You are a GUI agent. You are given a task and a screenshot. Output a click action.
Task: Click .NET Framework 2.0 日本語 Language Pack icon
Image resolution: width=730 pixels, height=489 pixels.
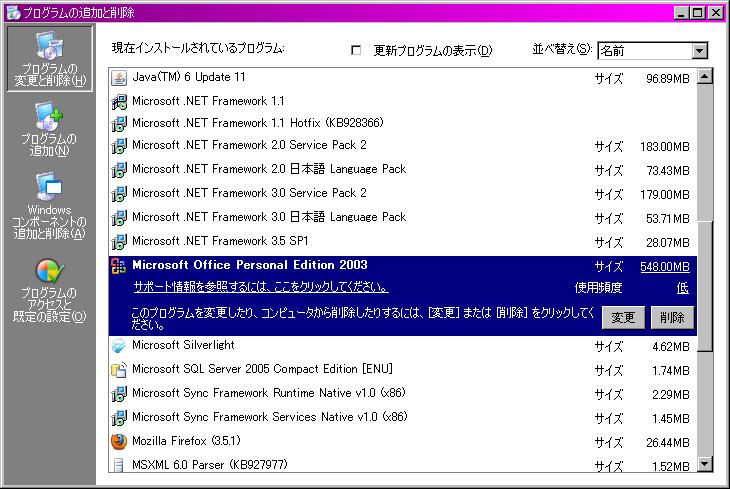point(119,170)
